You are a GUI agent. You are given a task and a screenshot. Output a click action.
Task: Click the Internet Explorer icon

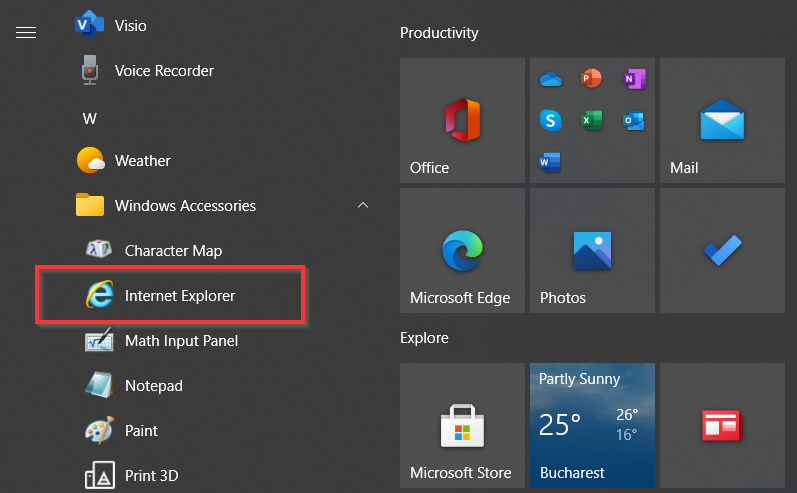point(99,295)
